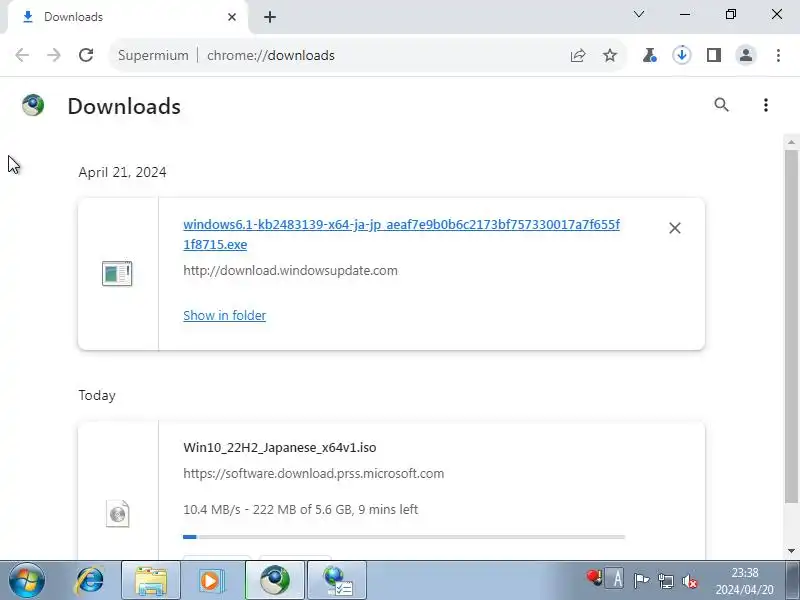This screenshot has height=600, width=800.
Task: Click the download.windowsupdate.com URL text
Action: point(290,270)
